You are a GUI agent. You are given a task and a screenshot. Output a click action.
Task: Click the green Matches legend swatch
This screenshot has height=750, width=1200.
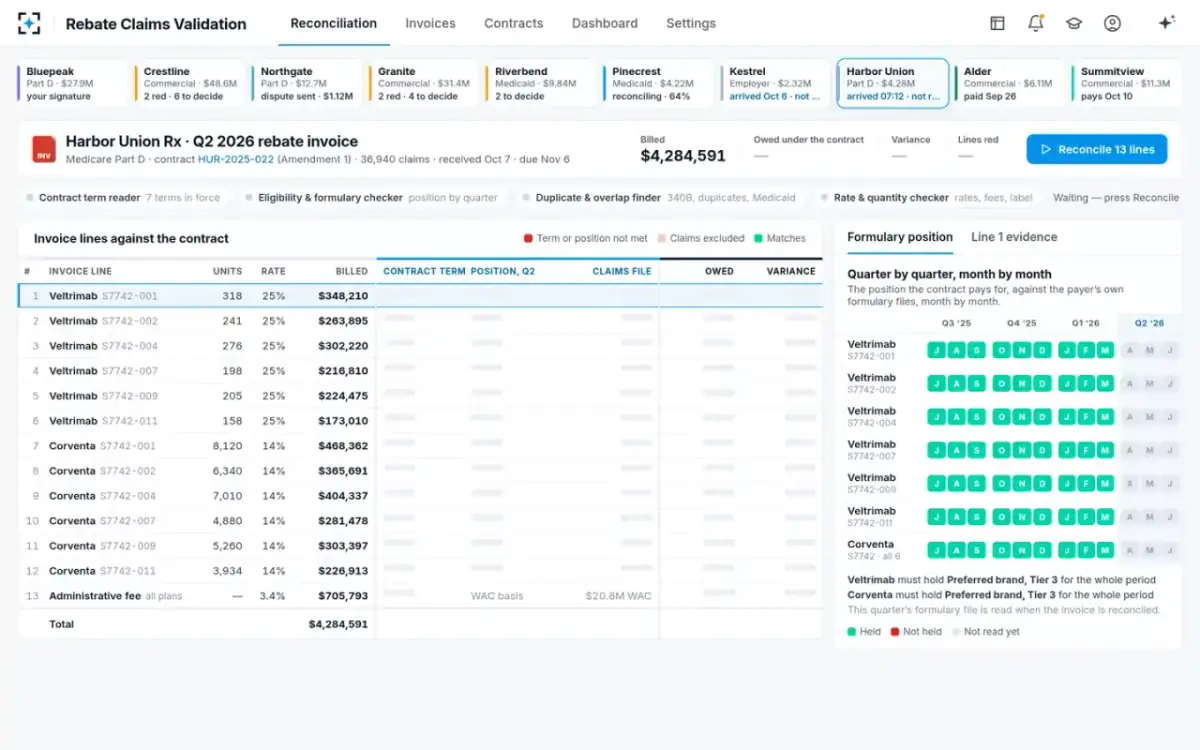tap(758, 239)
